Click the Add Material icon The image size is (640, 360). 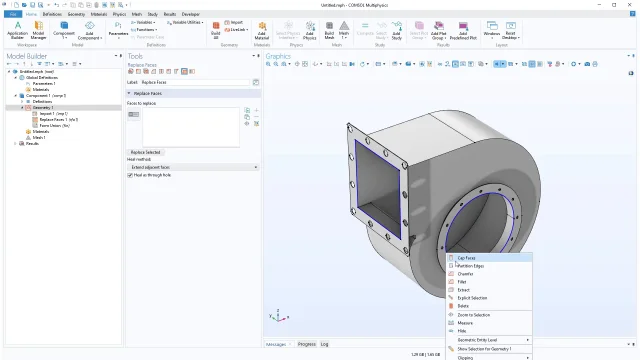coord(262,31)
